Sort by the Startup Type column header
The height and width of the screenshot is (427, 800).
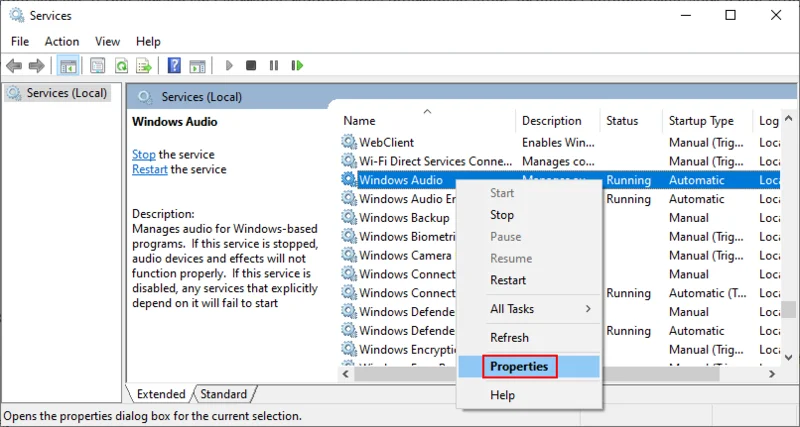tap(707, 121)
